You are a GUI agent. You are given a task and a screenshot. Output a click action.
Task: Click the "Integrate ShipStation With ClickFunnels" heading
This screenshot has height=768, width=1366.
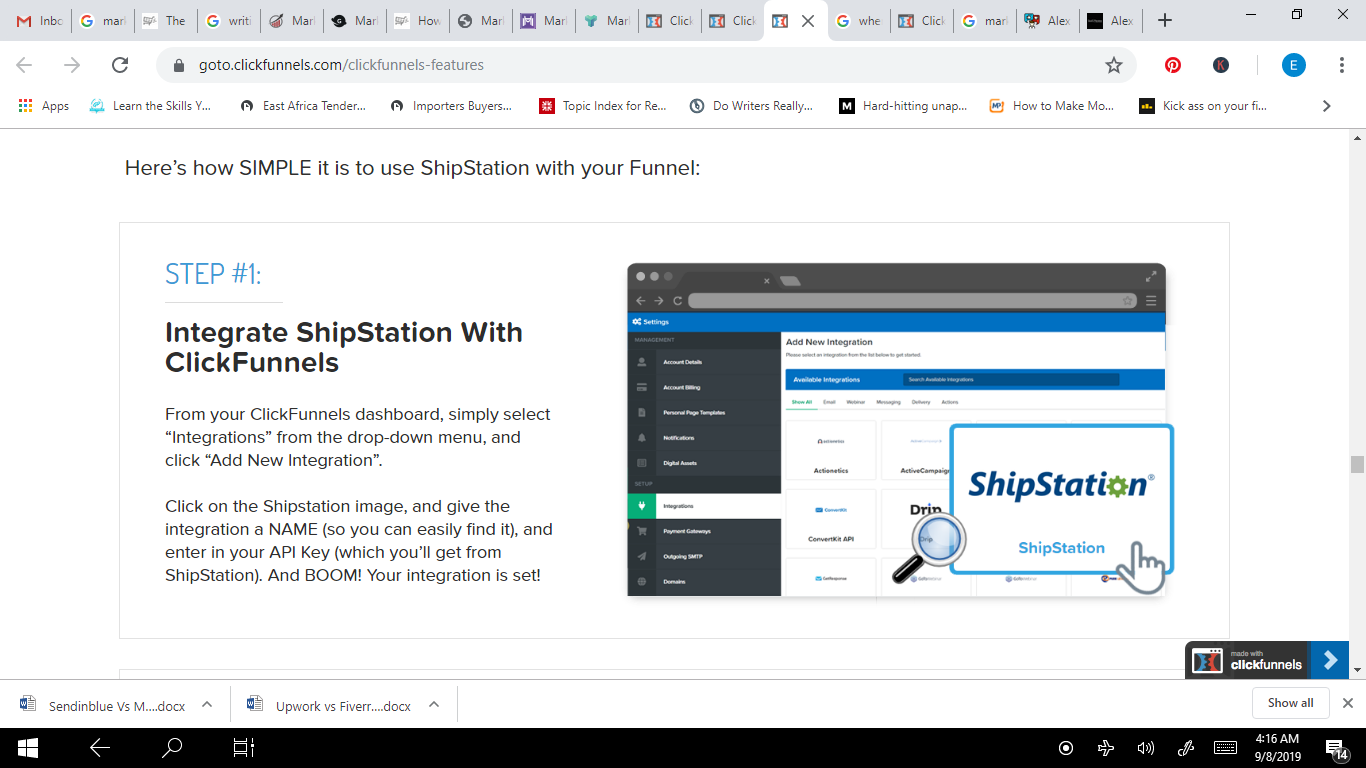[x=344, y=347]
